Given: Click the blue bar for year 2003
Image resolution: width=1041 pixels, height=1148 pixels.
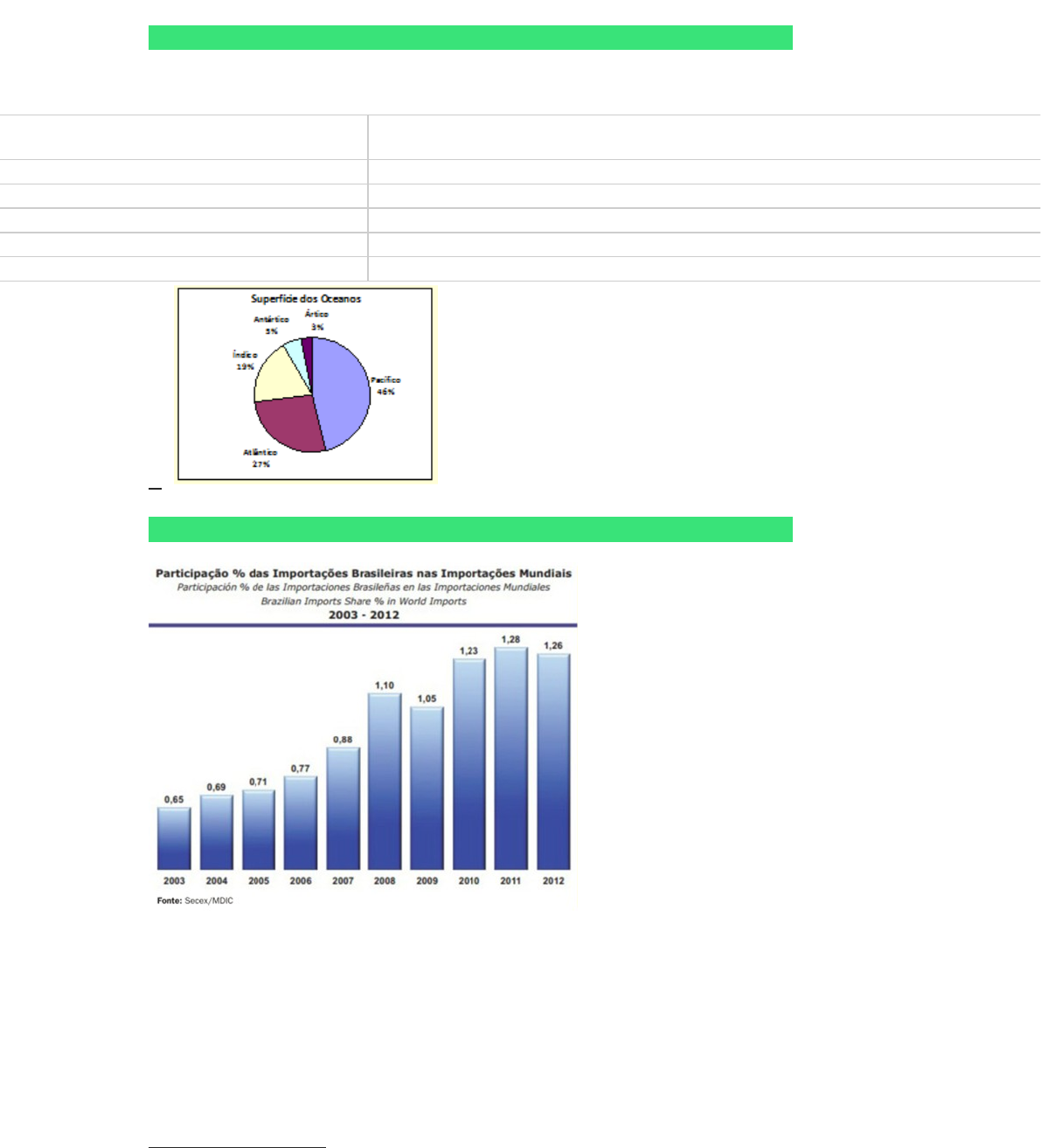Looking at the screenshot, I should point(174,838).
